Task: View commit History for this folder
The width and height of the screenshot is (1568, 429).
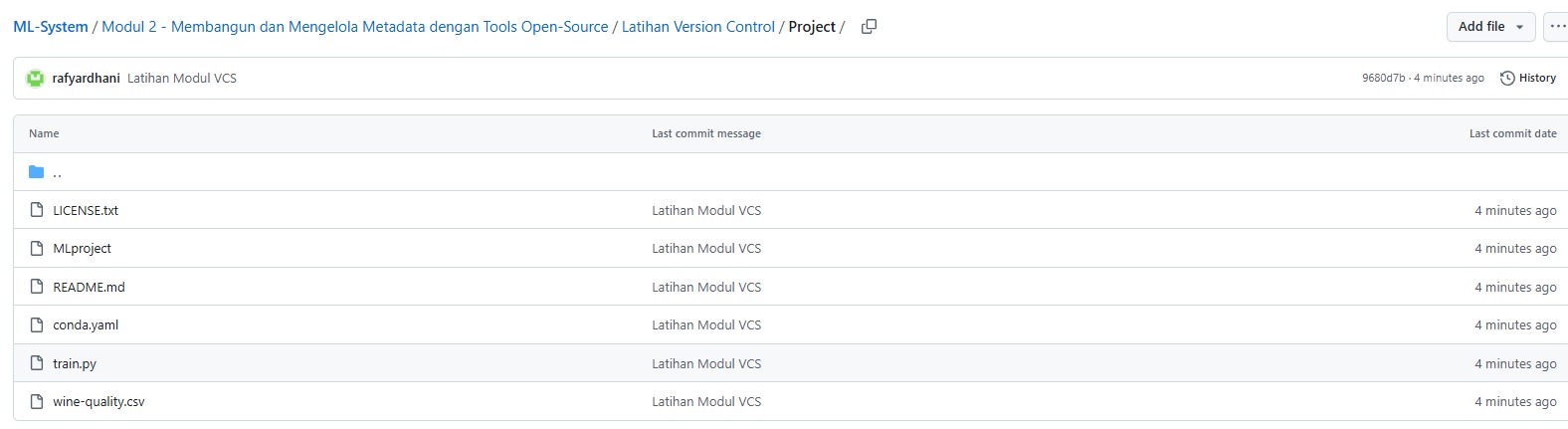Action: 1537,78
